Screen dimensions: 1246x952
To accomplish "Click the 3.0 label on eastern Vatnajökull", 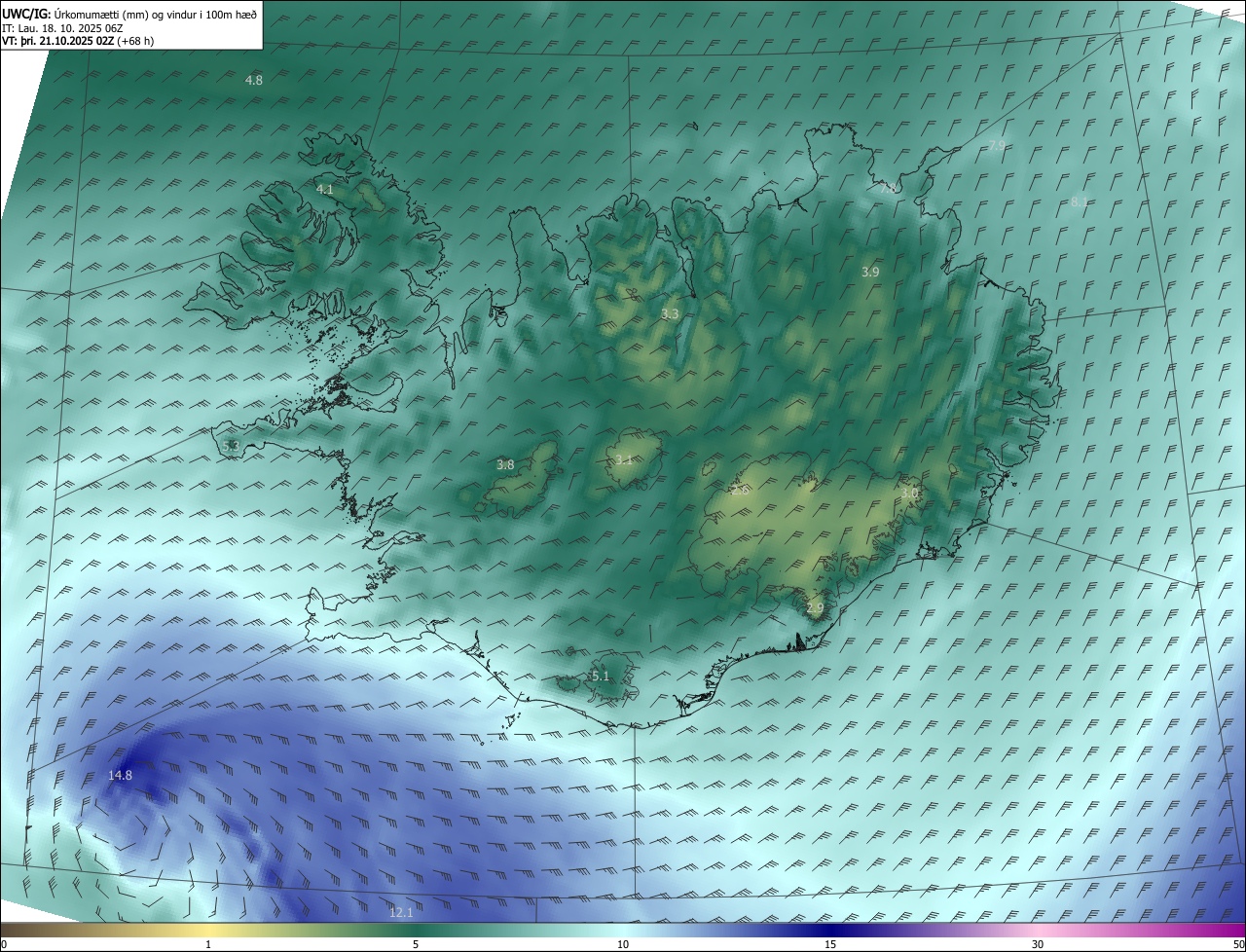I will click(909, 494).
